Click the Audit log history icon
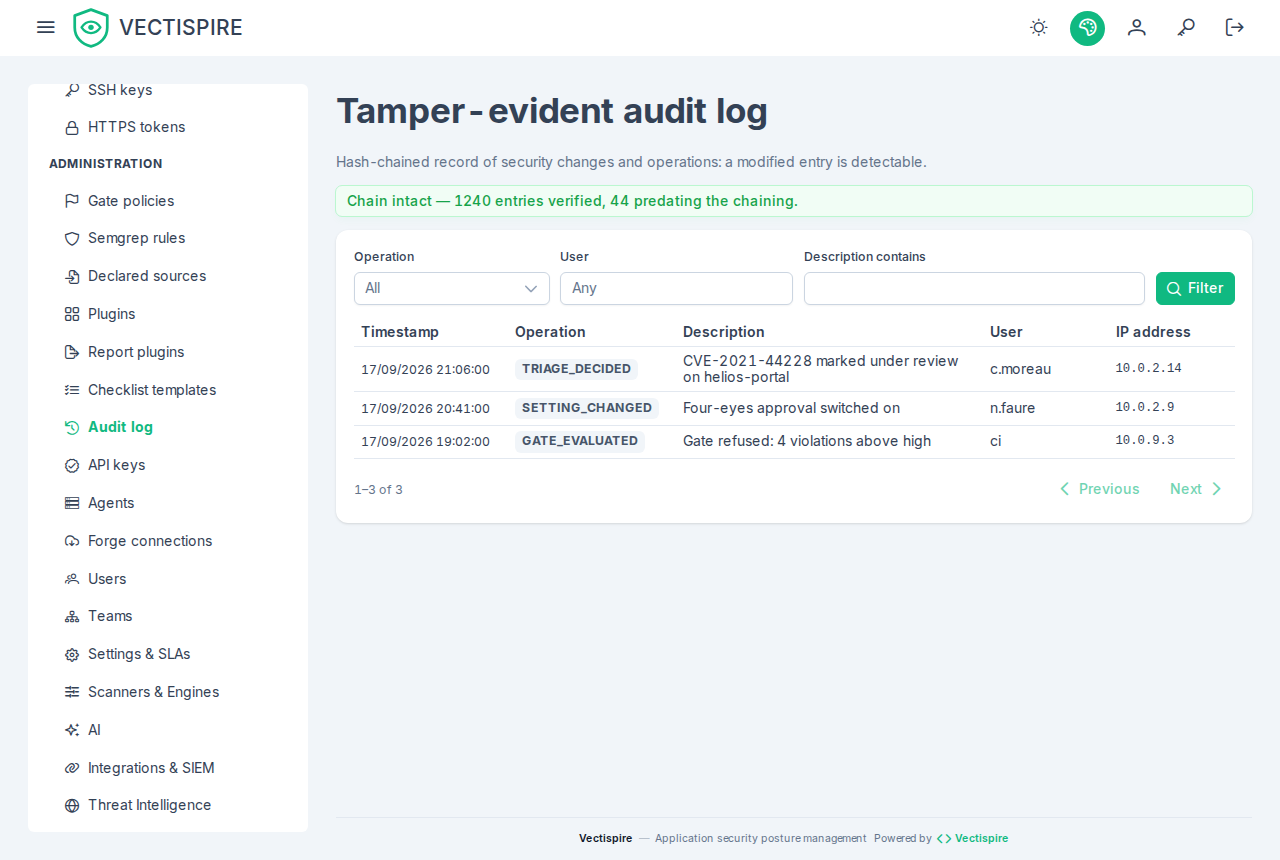 pos(72,427)
